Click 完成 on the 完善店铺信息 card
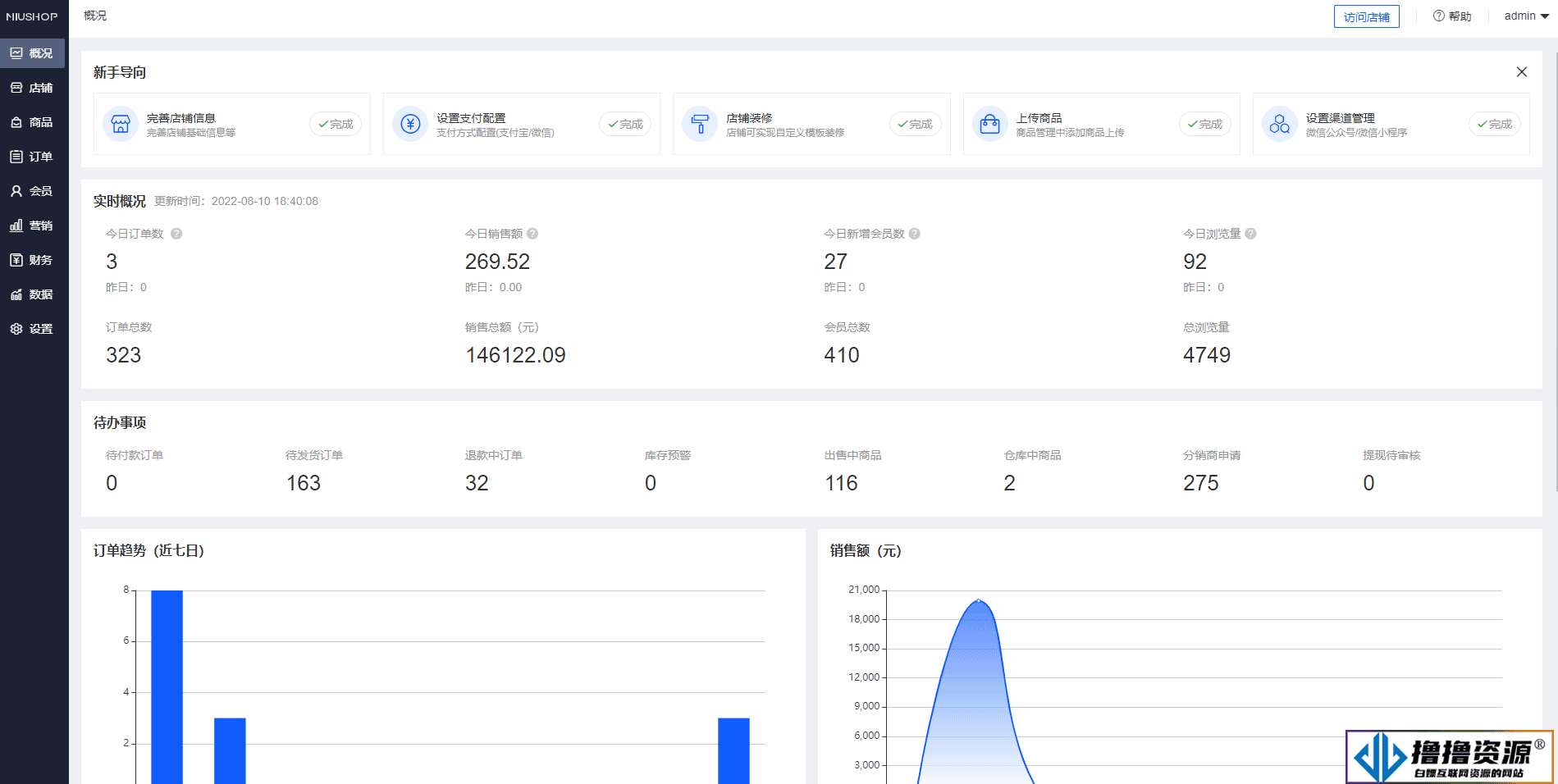The height and width of the screenshot is (784, 1558). (x=336, y=124)
